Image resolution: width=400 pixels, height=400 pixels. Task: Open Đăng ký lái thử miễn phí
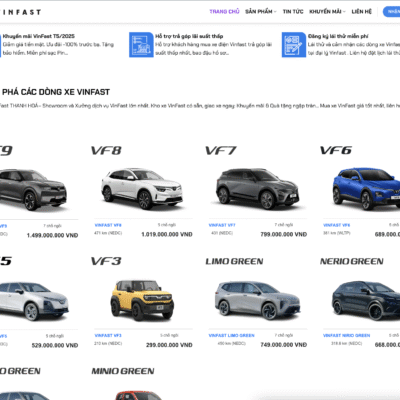(x=338, y=36)
